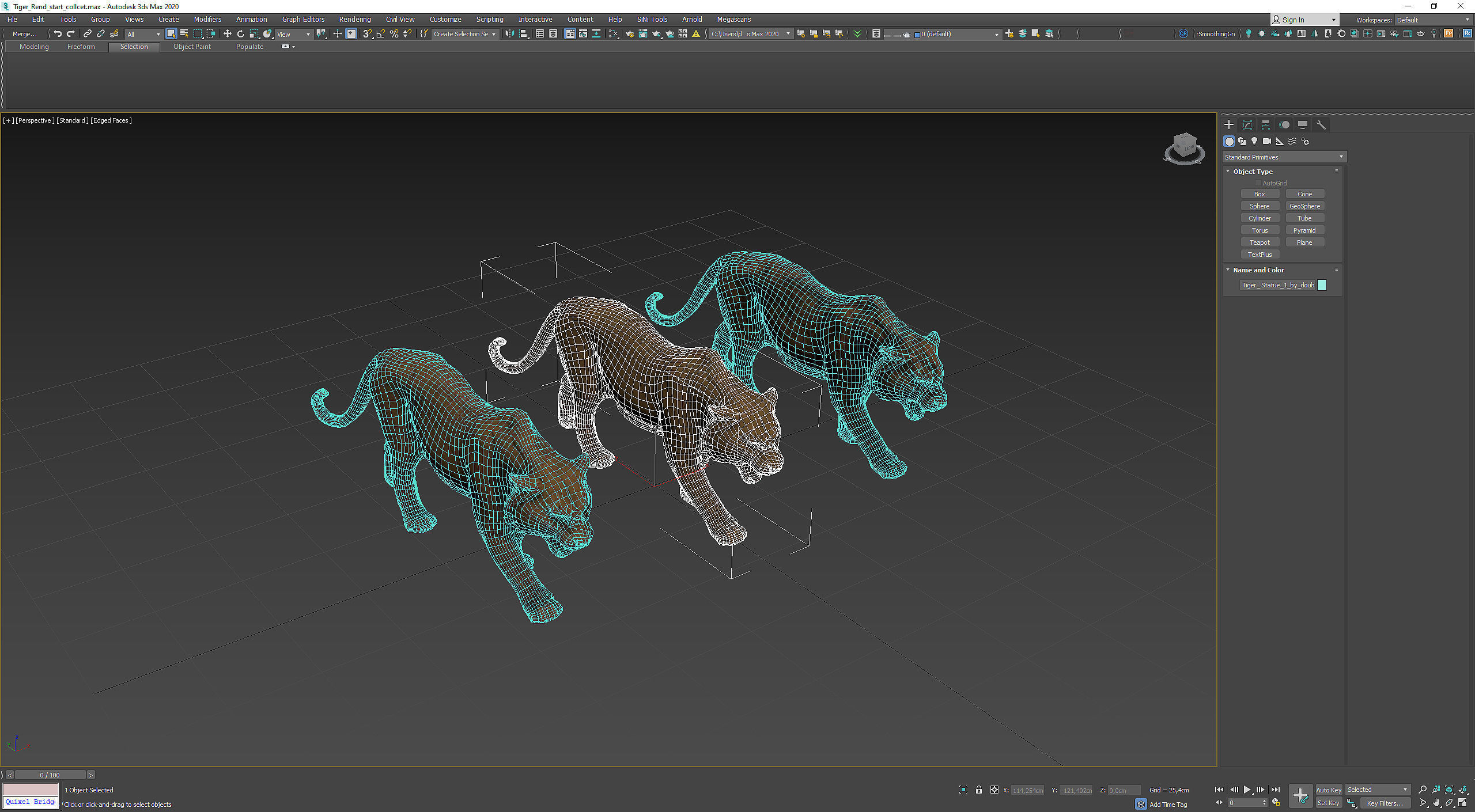Play the animation
This screenshot has height=812, width=1475.
click(1247, 790)
